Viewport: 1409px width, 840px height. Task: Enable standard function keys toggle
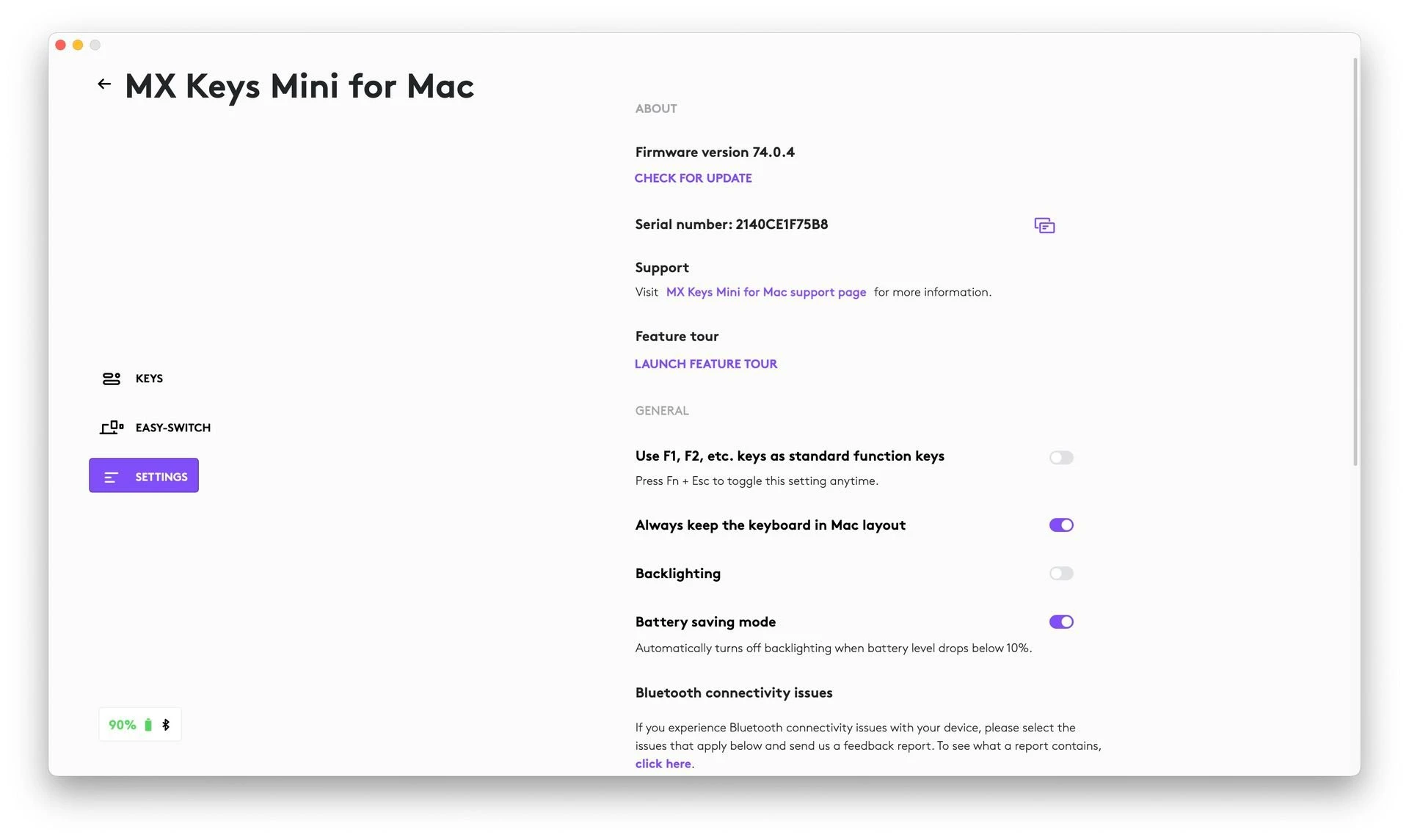pyautogui.click(x=1061, y=458)
